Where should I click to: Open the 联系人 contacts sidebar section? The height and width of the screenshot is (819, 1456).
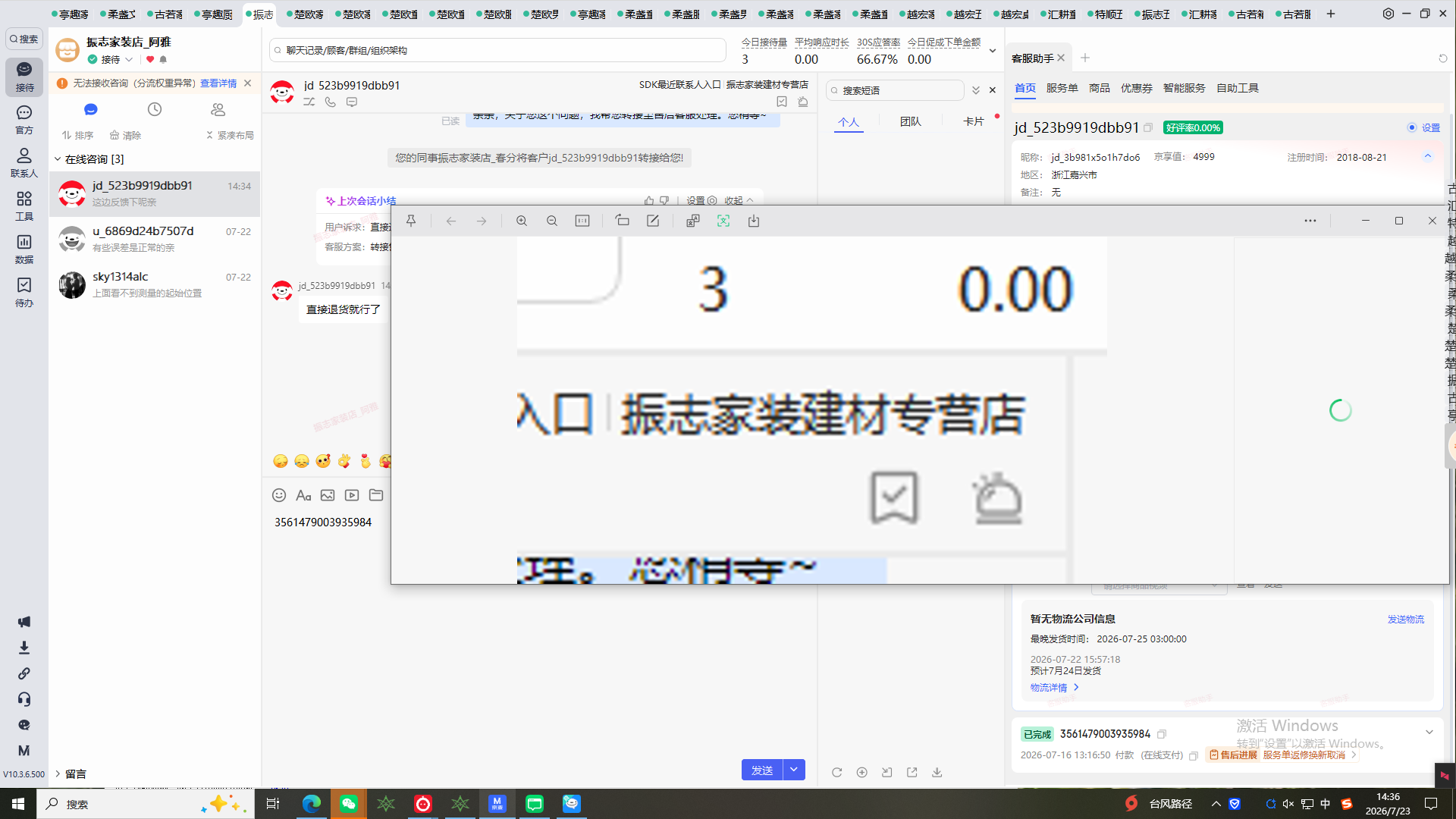(24, 163)
